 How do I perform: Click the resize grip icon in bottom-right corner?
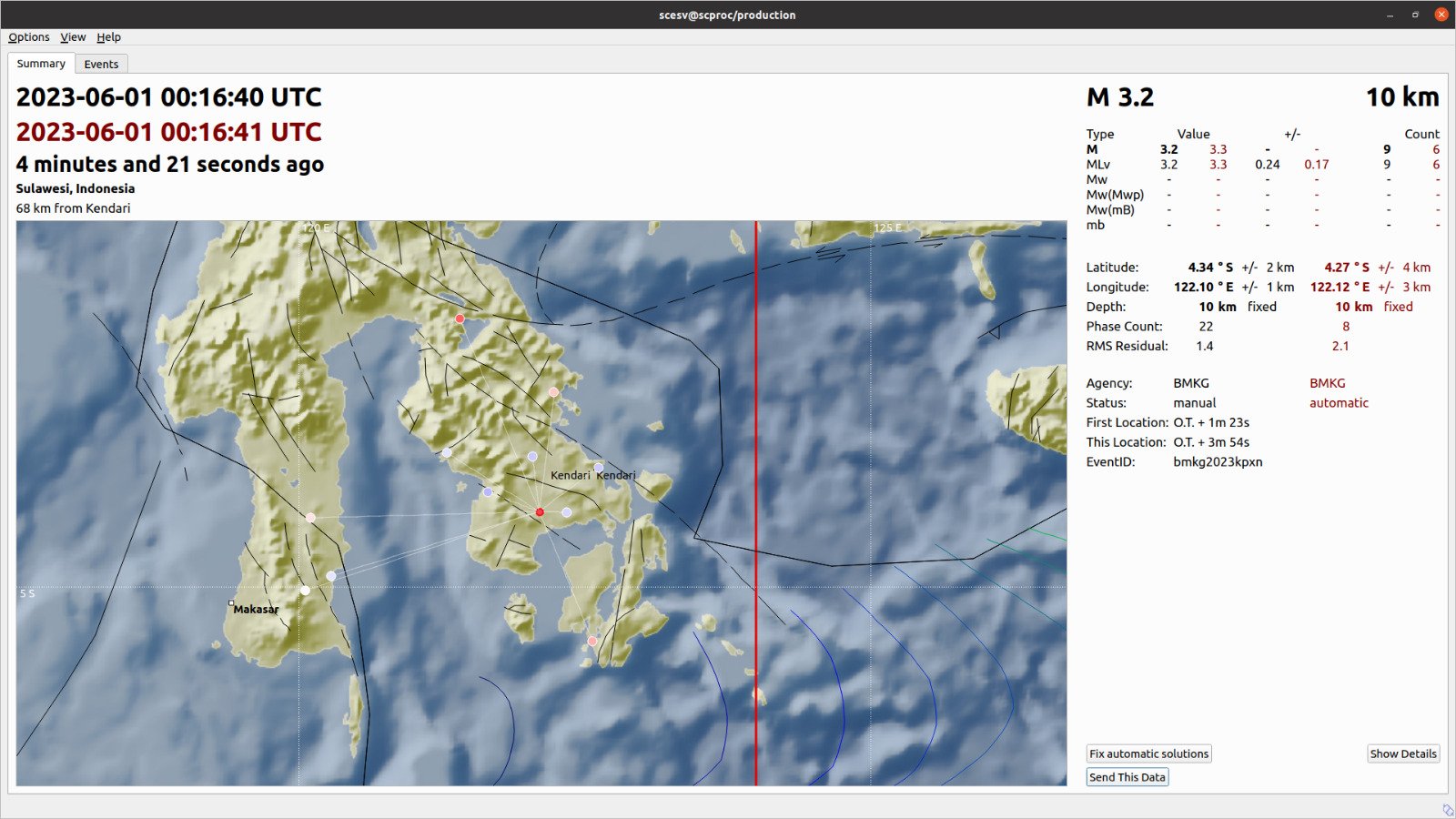pos(1447,809)
